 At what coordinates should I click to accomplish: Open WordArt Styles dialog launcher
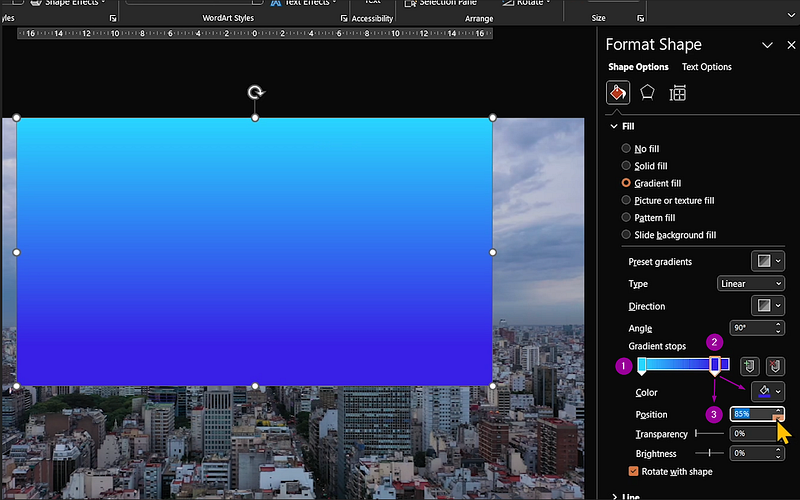pos(344,18)
